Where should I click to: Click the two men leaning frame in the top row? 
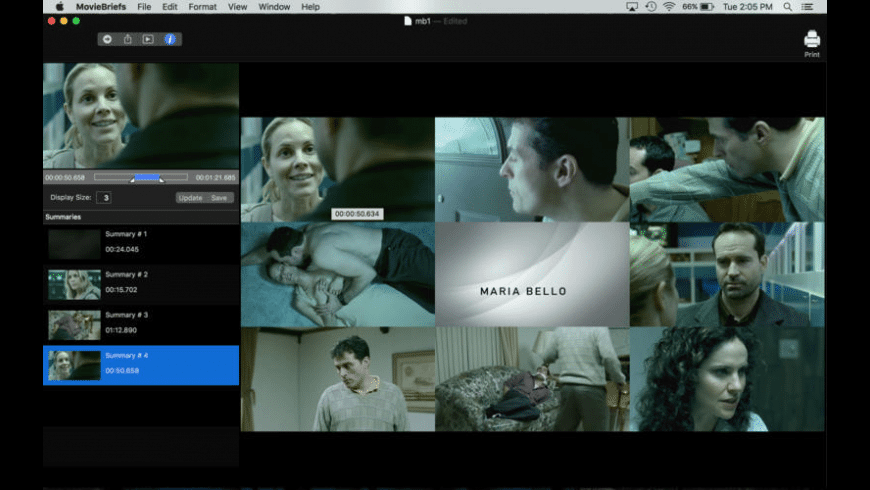[x=727, y=169]
